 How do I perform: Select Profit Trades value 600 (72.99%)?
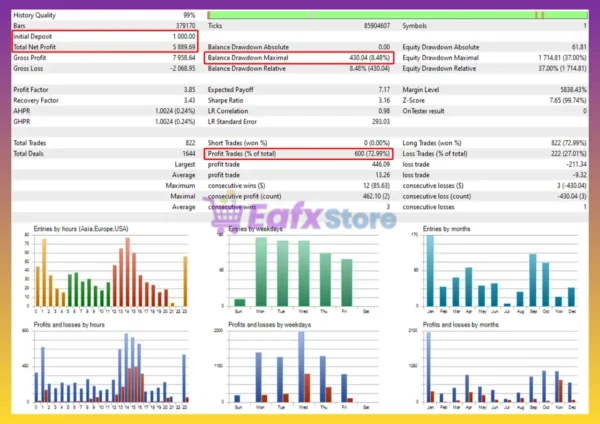click(x=372, y=153)
